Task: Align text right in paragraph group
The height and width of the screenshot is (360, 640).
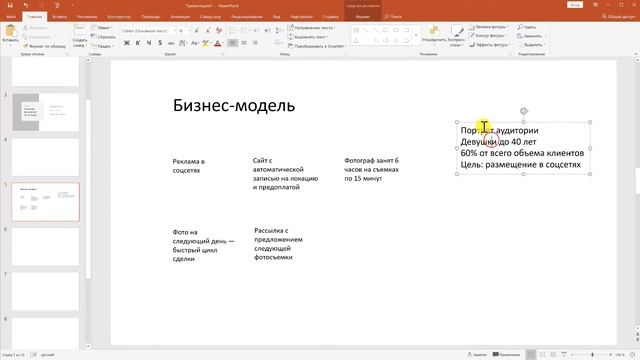Action: 255,43
